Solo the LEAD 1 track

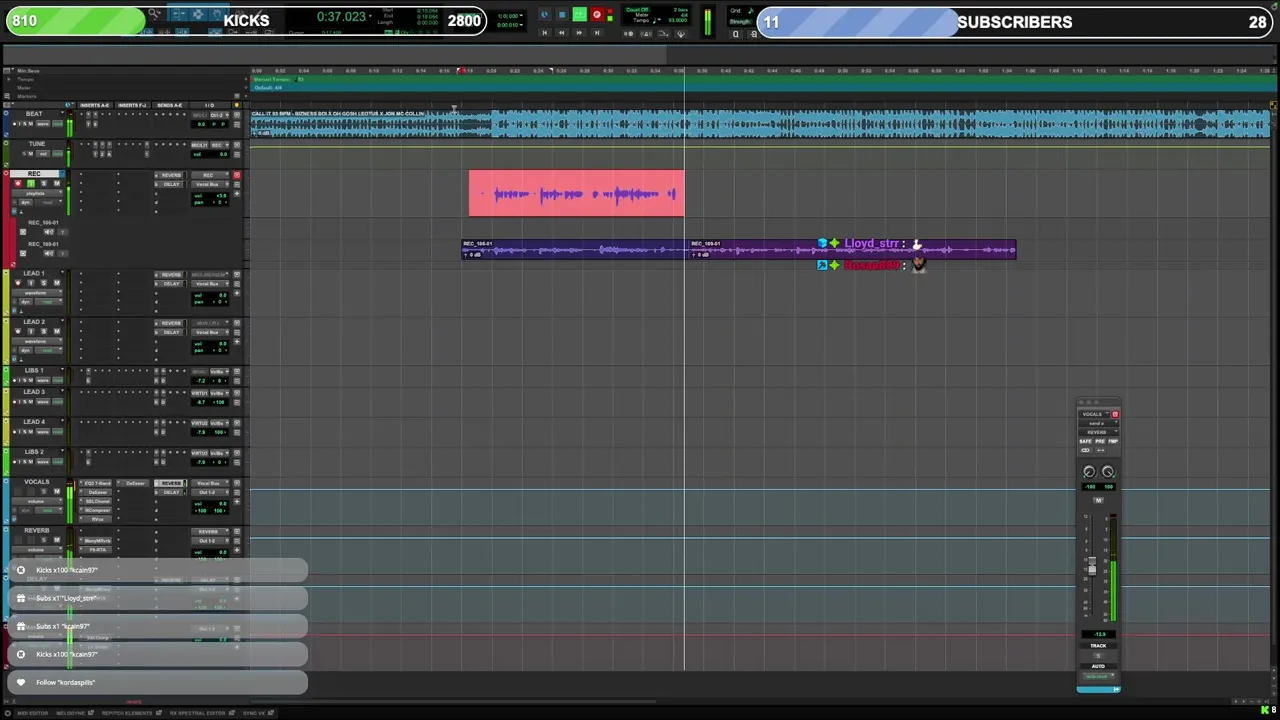tap(44, 283)
